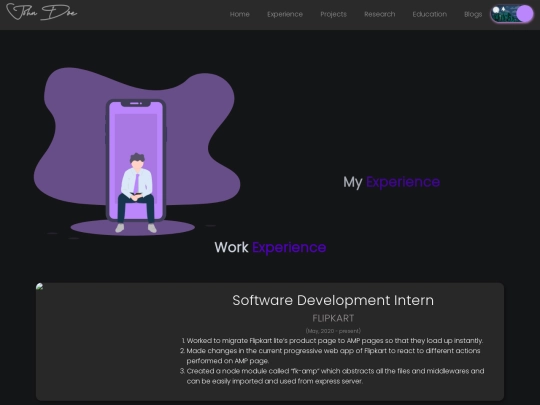The width and height of the screenshot is (540, 405).
Task: Visit the Blogs nav link
Action: click(x=473, y=14)
